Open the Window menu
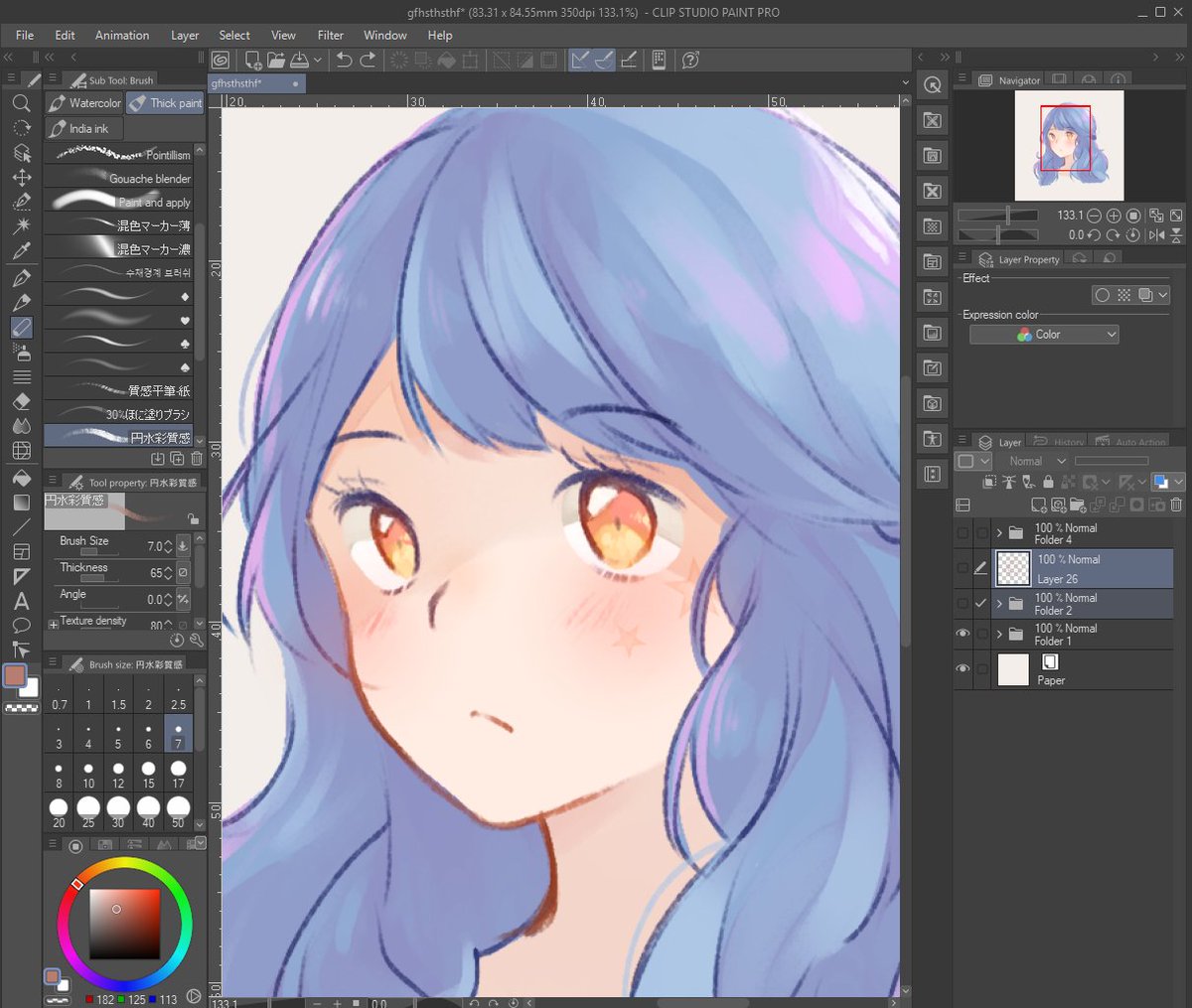Viewport: 1192px width, 1008px height. 385,35
